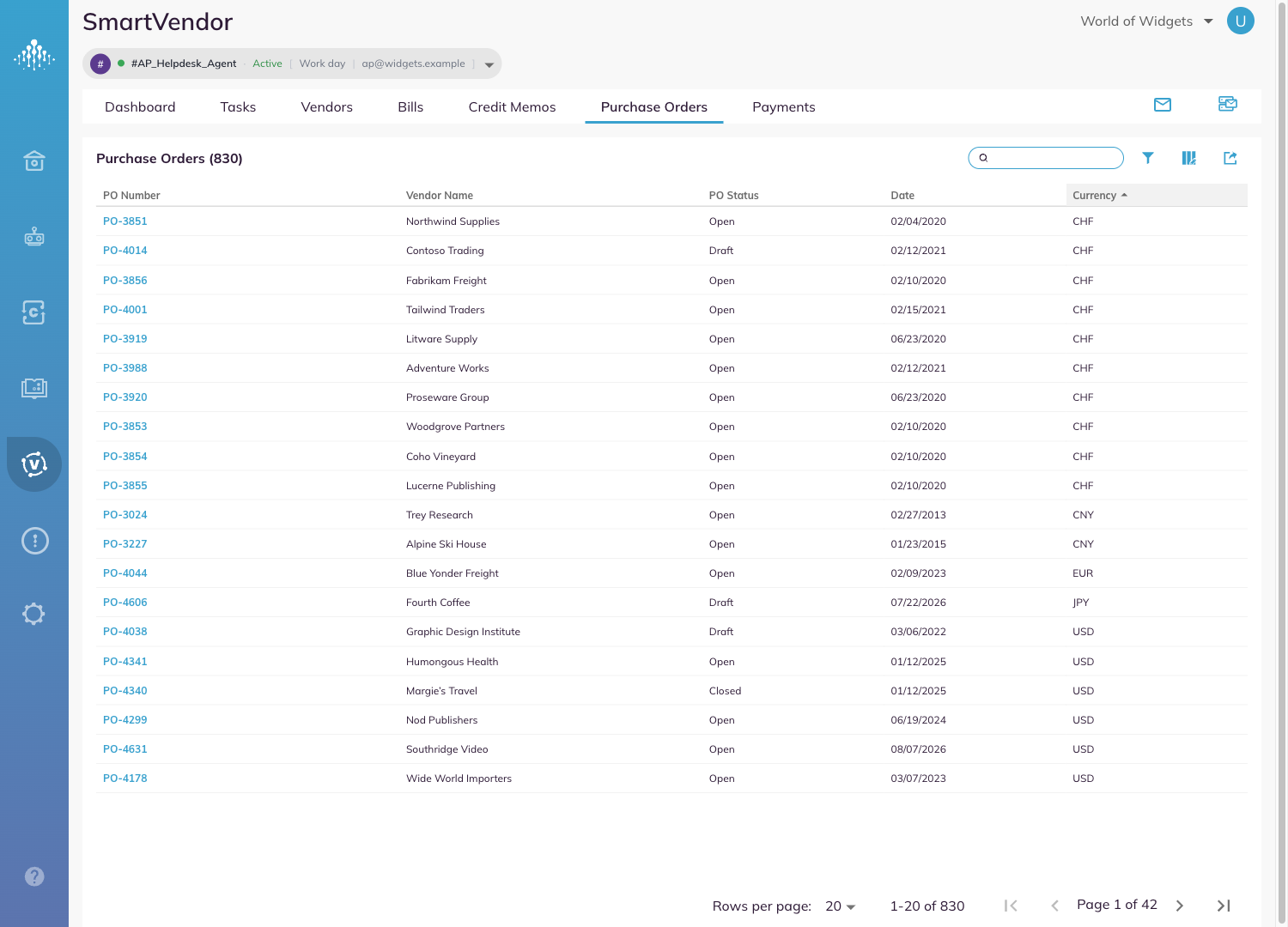
Task: Go to next page arrow
Action: coord(1180,906)
